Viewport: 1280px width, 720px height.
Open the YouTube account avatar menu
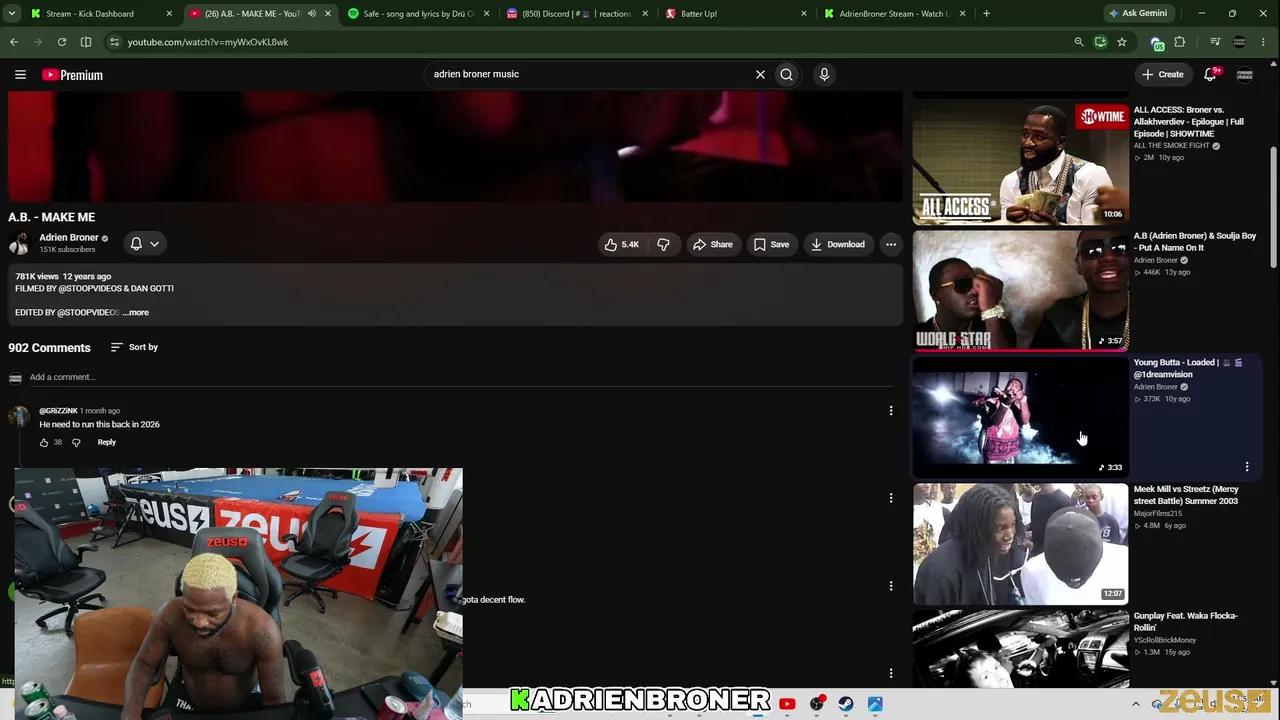1245,74
